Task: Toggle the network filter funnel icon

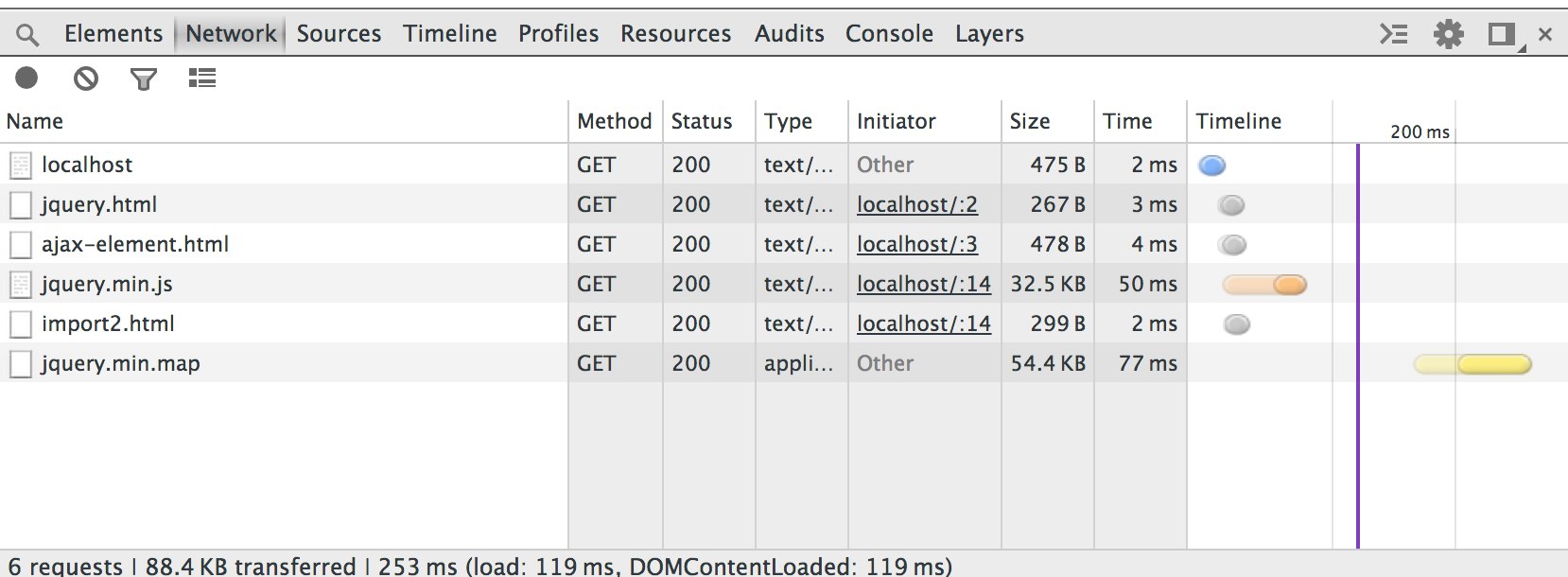Action: click(144, 79)
